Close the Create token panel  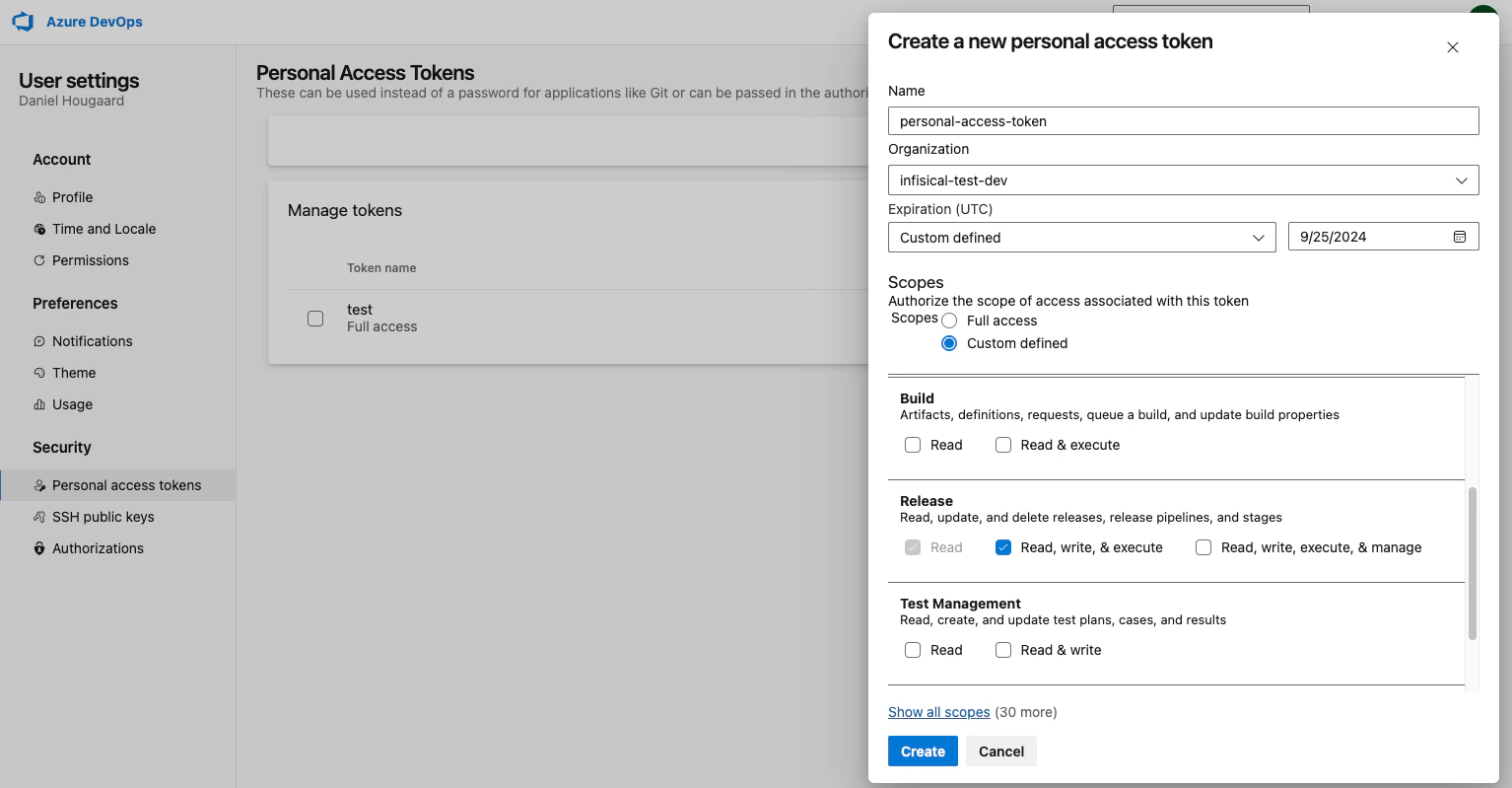[x=1453, y=47]
